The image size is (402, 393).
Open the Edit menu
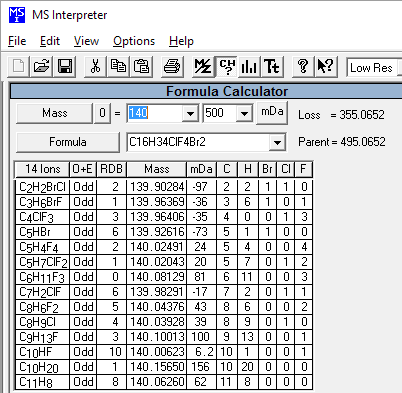click(x=50, y=41)
